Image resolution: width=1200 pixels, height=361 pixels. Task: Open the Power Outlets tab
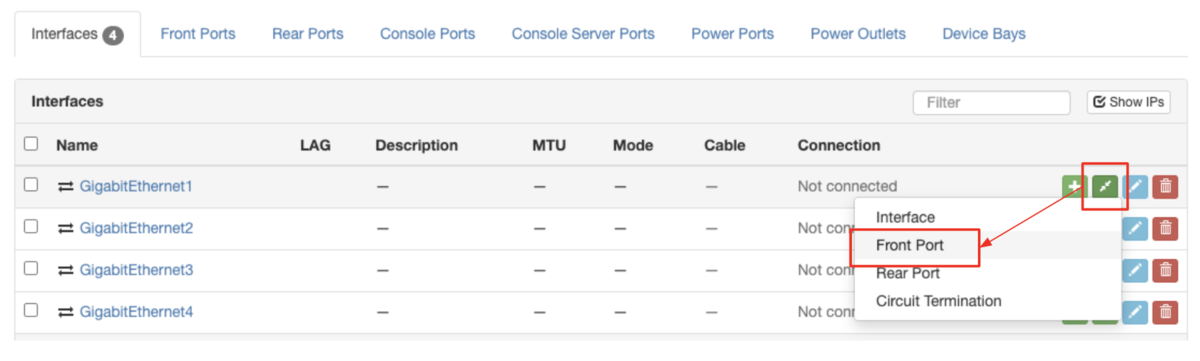coord(858,34)
